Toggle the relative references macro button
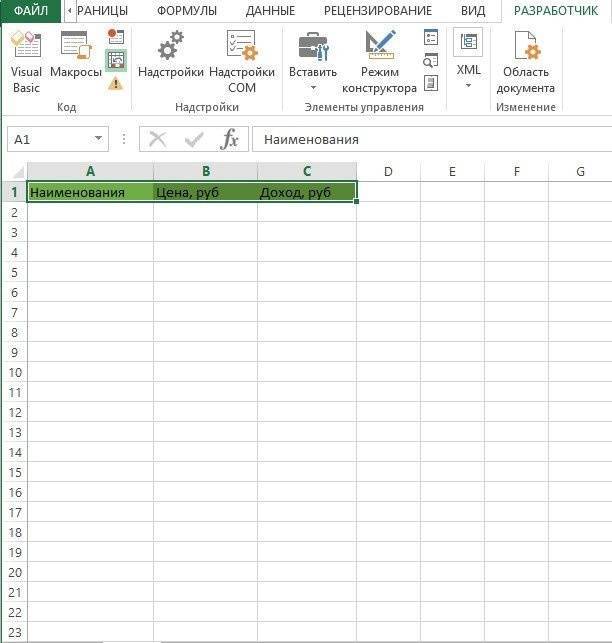The width and height of the screenshot is (612, 643). (115, 60)
